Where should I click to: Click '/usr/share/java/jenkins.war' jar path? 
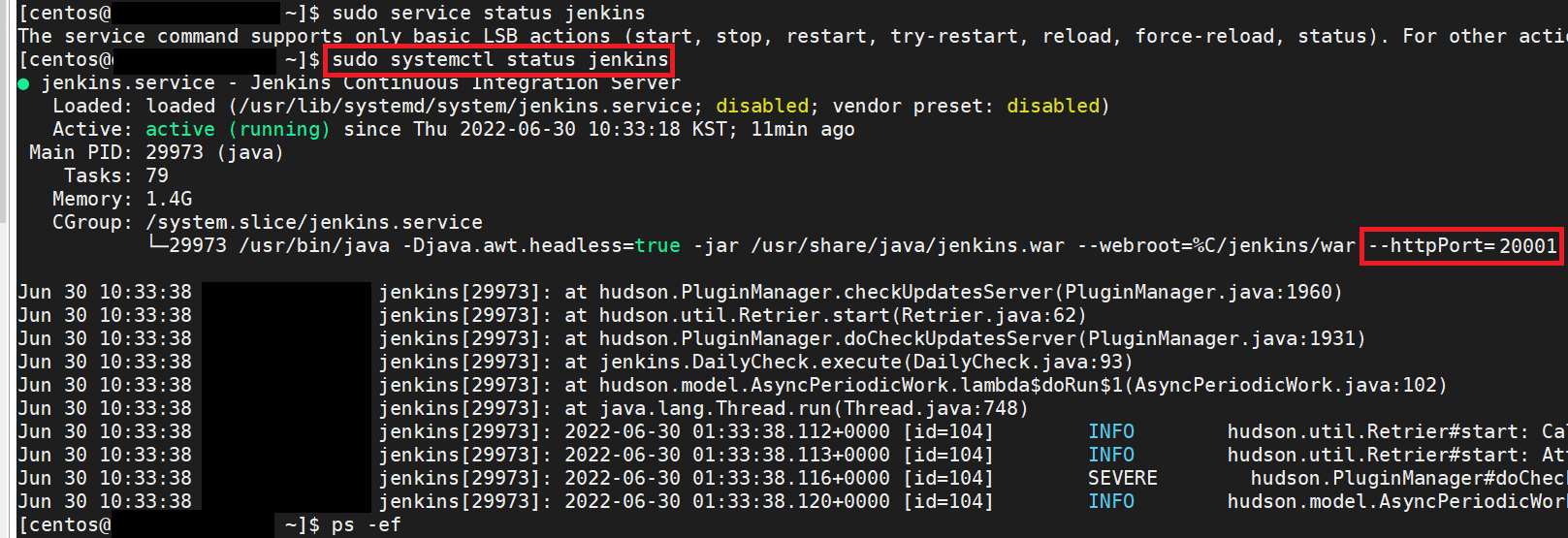click(x=908, y=245)
